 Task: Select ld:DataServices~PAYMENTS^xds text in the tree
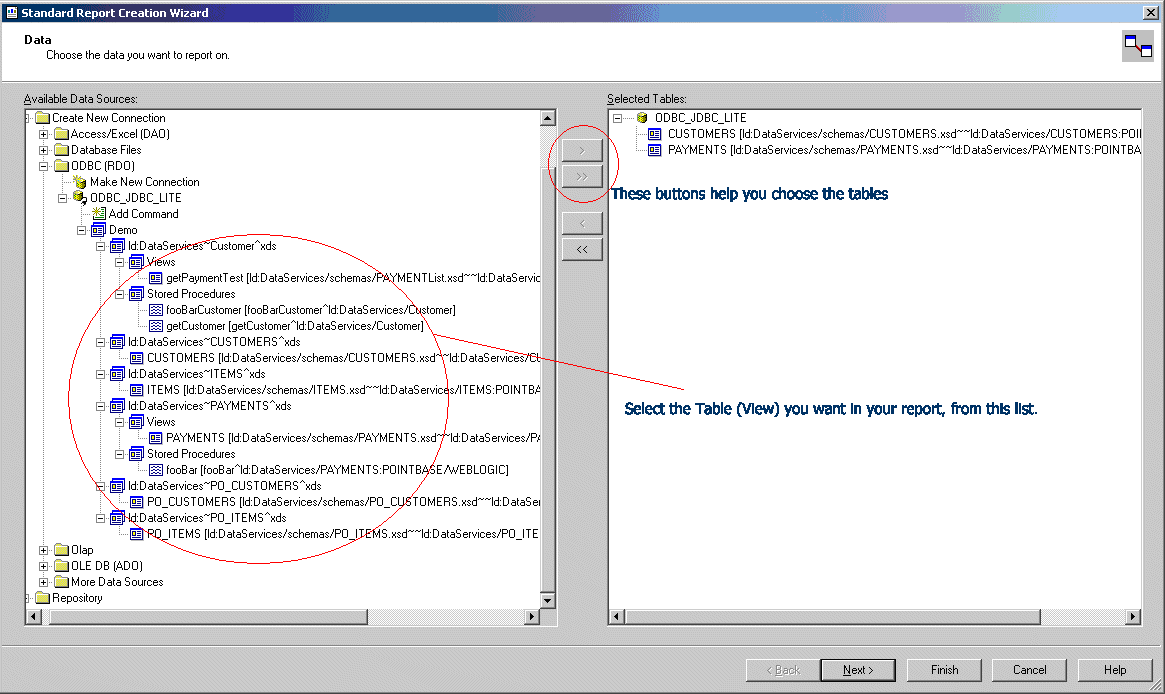(210, 406)
